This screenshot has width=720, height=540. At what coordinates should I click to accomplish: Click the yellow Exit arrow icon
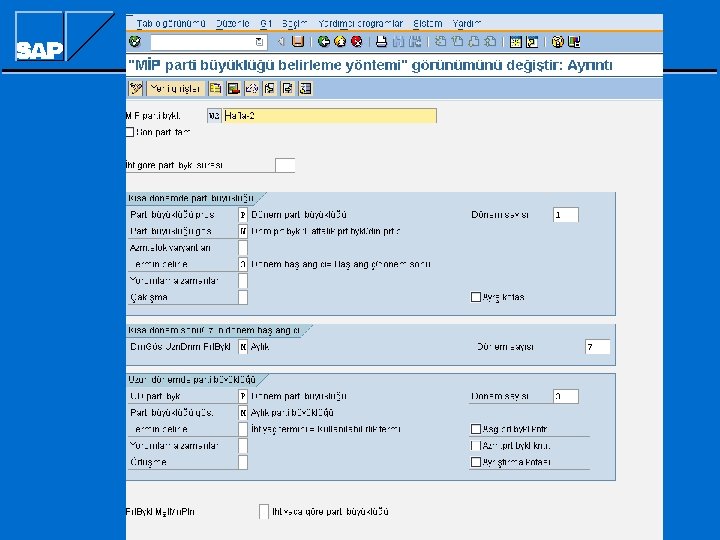340,42
